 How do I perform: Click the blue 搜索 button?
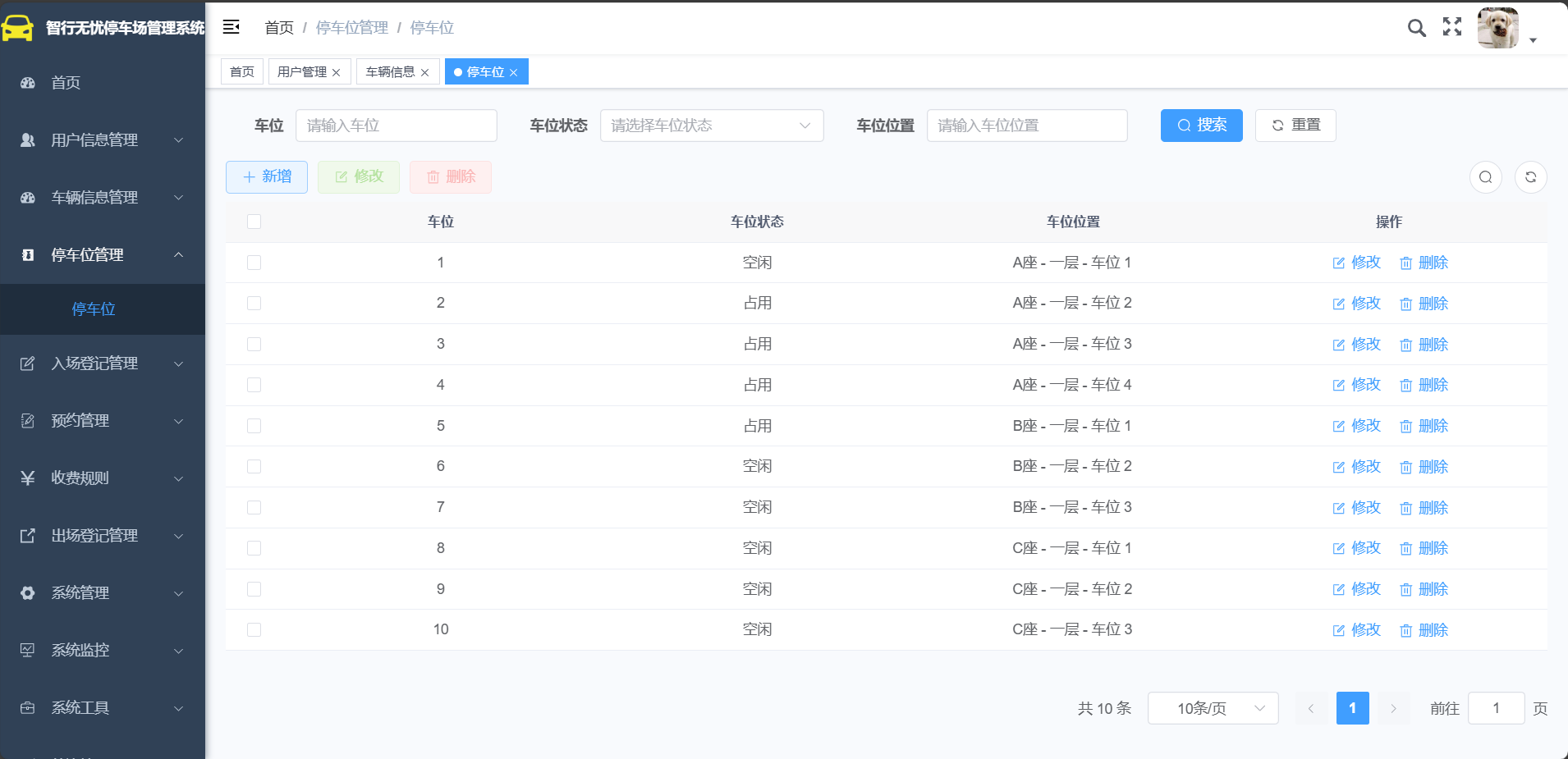click(1202, 126)
